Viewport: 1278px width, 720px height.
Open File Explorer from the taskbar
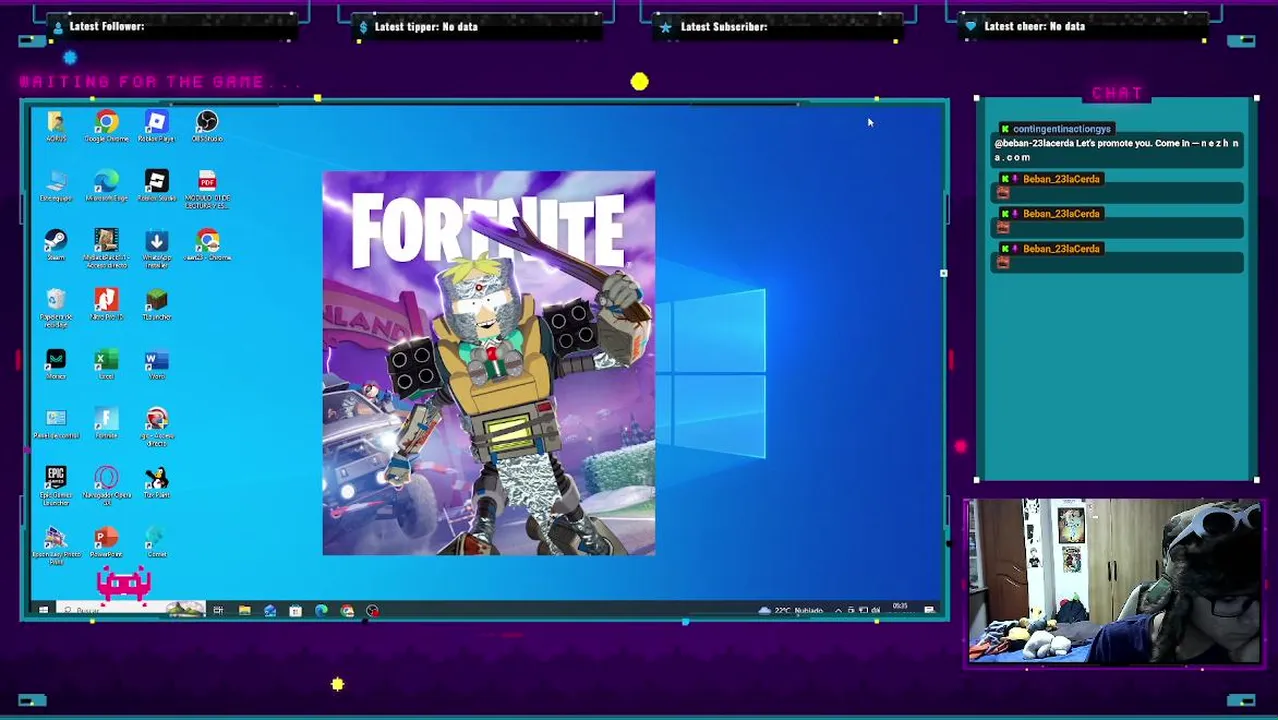(244, 610)
